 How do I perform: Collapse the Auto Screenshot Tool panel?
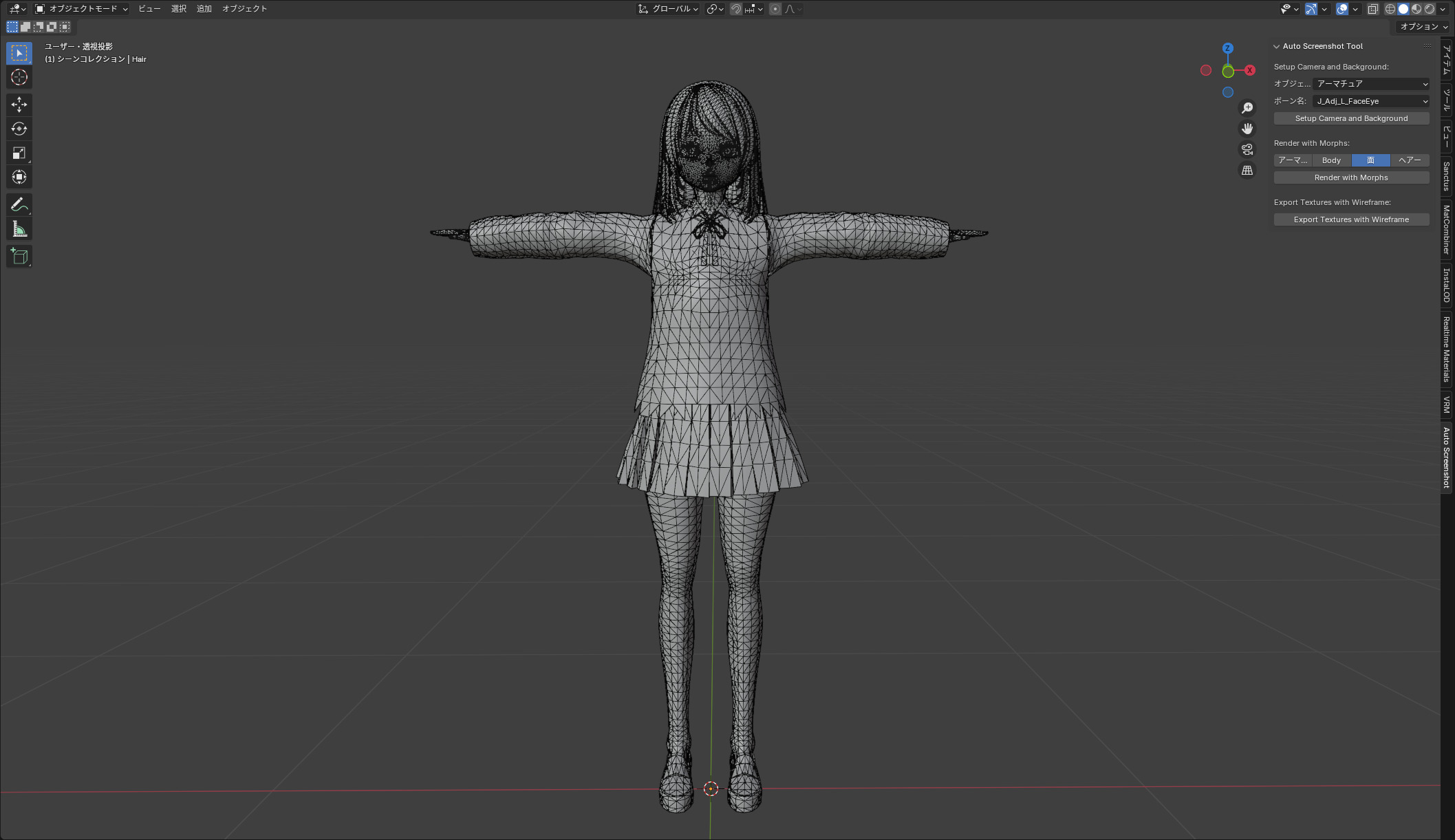click(x=1277, y=46)
